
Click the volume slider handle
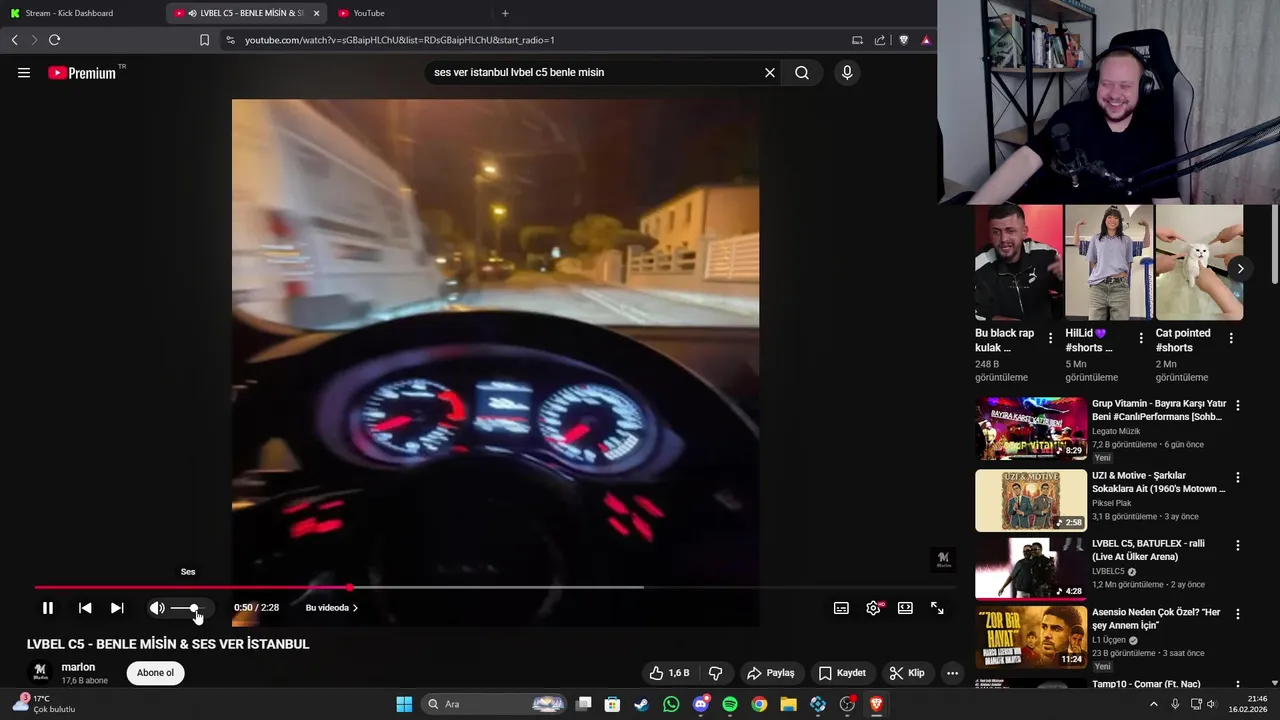[194, 608]
